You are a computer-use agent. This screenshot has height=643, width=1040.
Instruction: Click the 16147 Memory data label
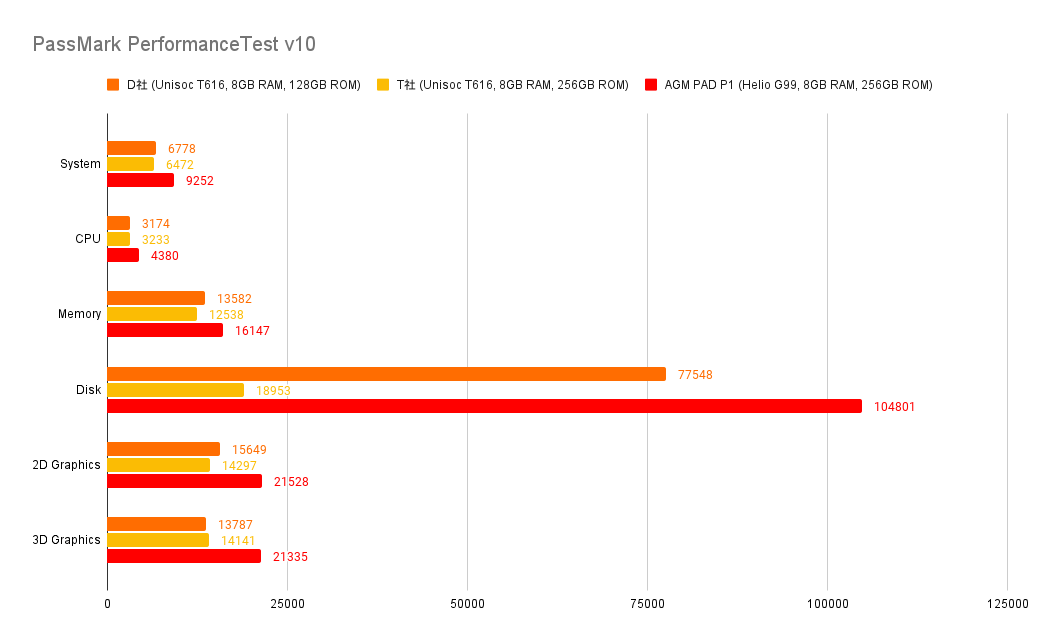(x=253, y=331)
